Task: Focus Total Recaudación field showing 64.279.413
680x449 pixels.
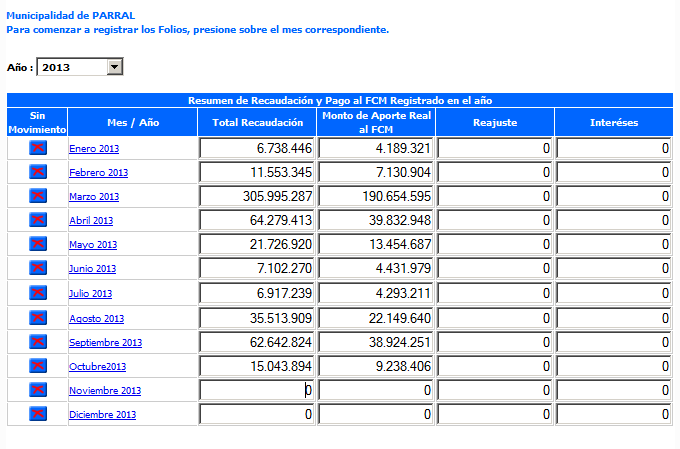Action: click(x=258, y=220)
